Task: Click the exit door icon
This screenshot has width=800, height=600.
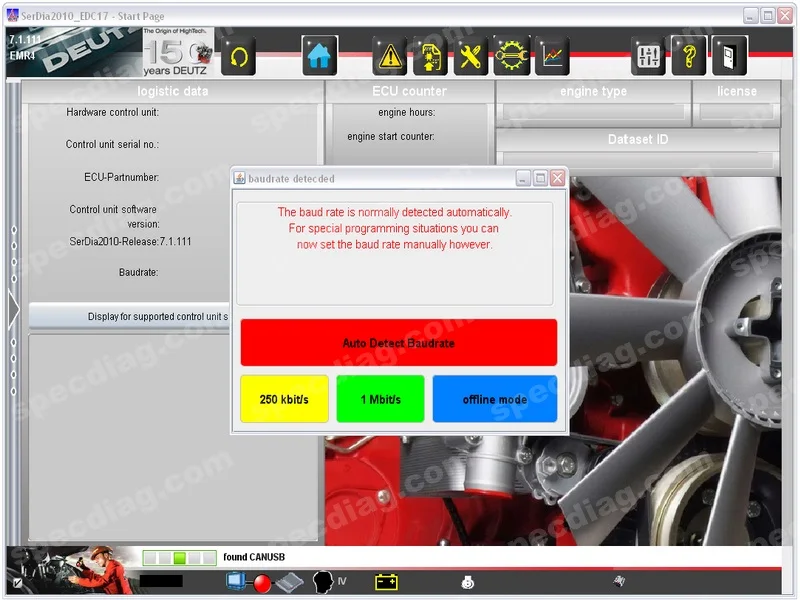Action: tap(729, 56)
